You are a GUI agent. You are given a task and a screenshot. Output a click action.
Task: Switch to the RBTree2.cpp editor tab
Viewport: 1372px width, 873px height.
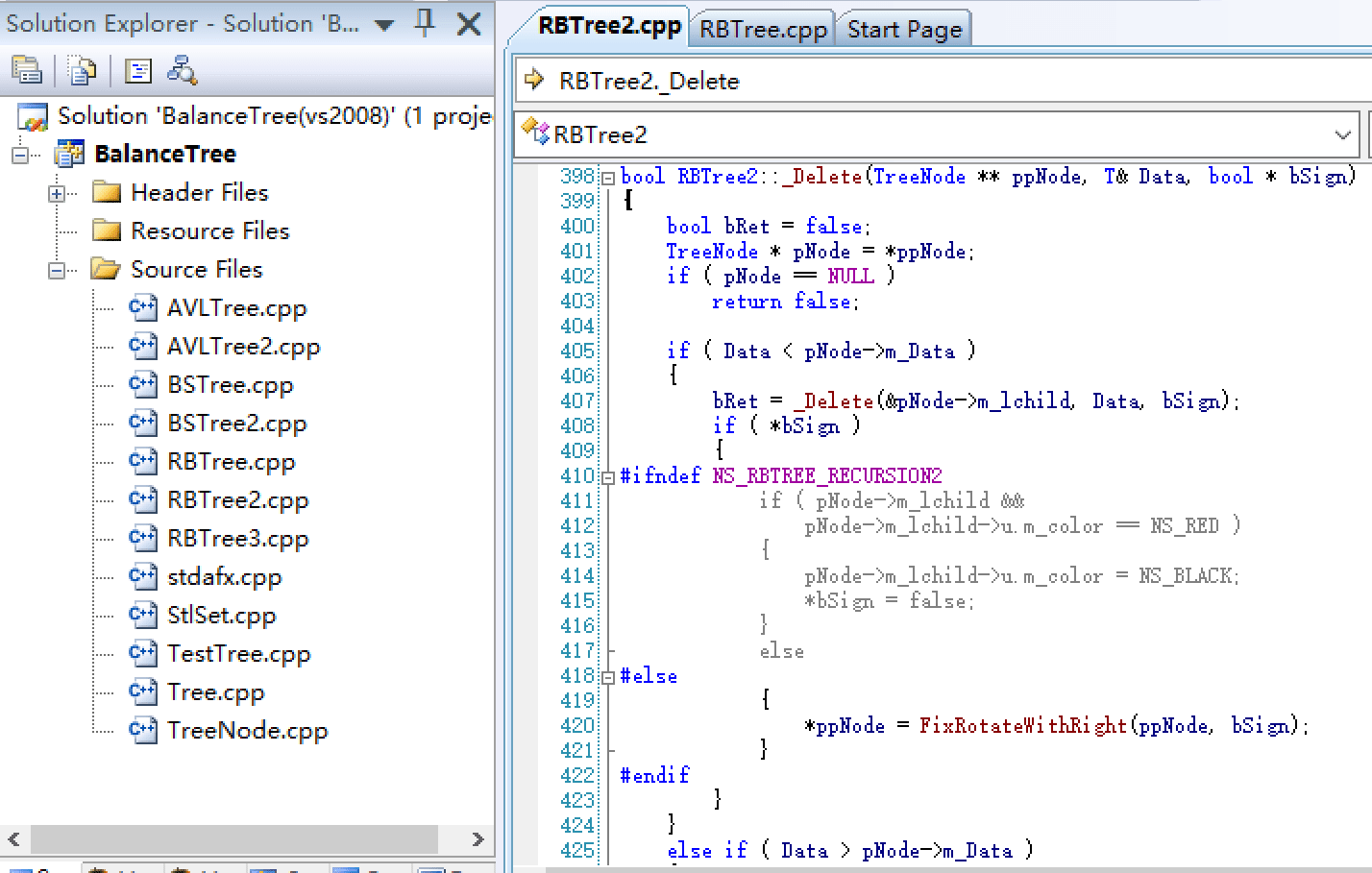click(x=609, y=26)
